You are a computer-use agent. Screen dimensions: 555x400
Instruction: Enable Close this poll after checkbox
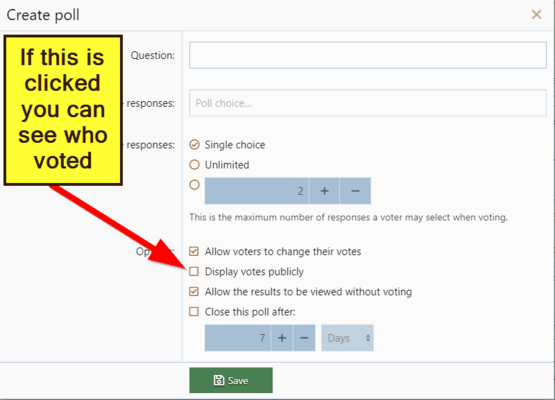click(194, 312)
